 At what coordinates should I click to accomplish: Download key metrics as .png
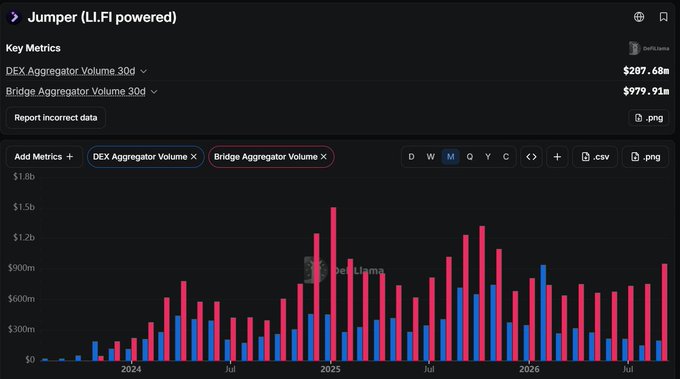(649, 118)
